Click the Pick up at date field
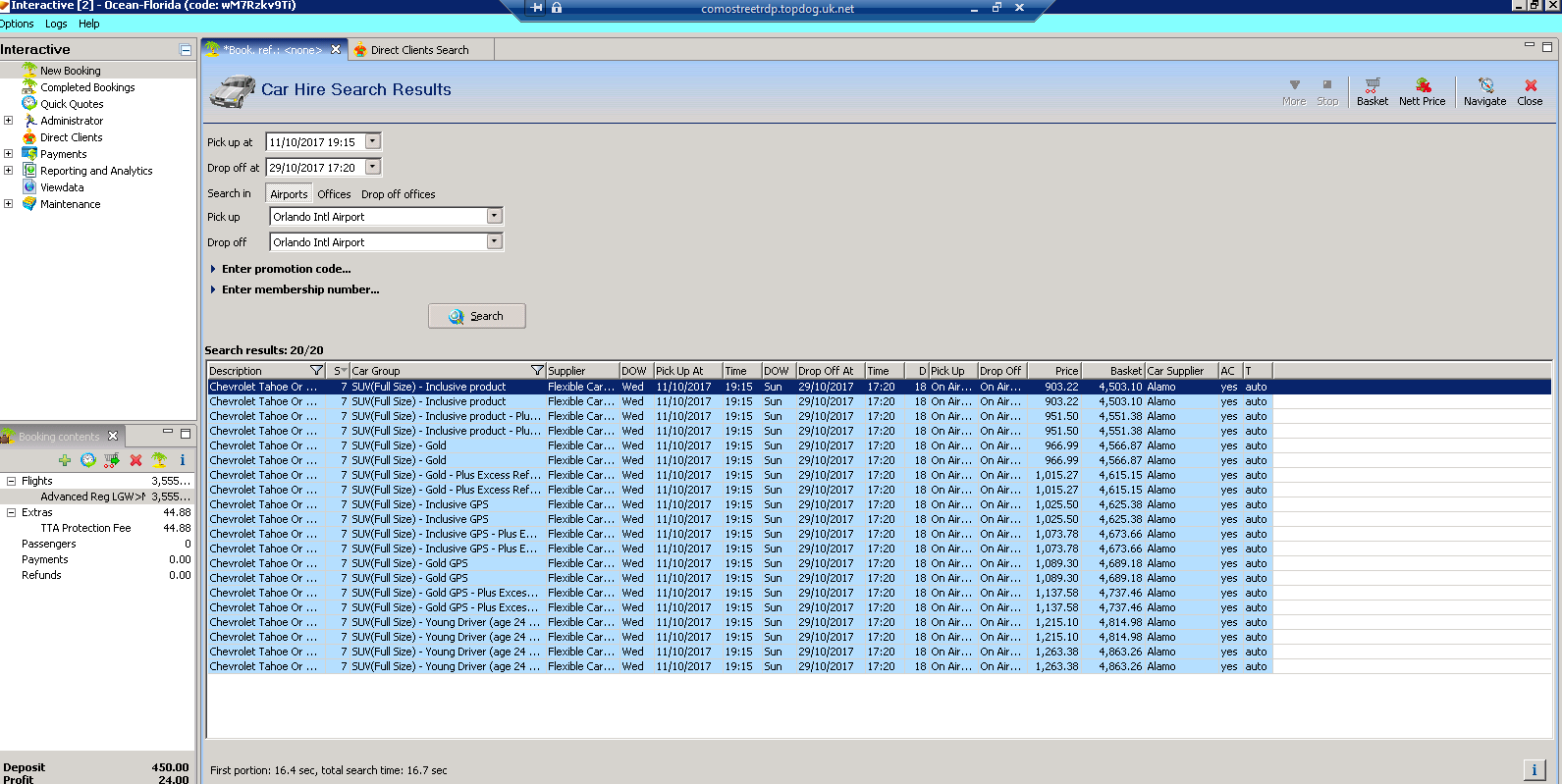The height and width of the screenshot is (784, 1562). [315, 141]
